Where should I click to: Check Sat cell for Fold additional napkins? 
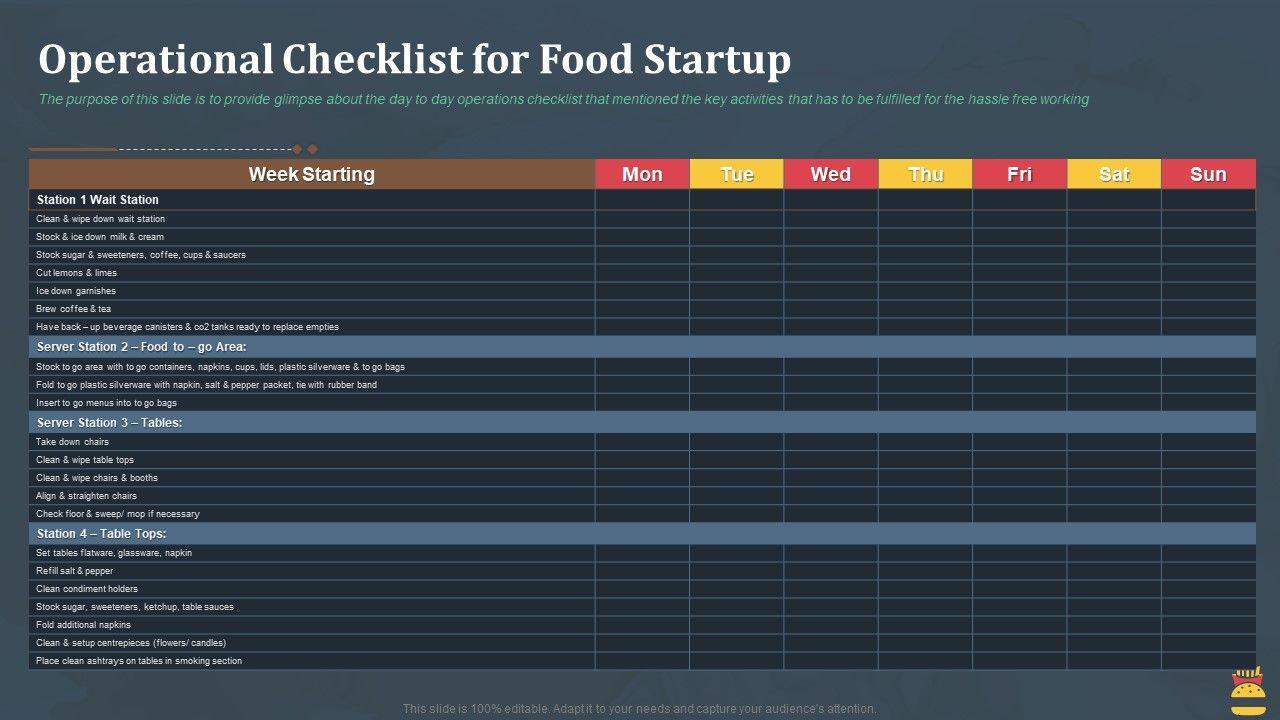[1114, 625]
